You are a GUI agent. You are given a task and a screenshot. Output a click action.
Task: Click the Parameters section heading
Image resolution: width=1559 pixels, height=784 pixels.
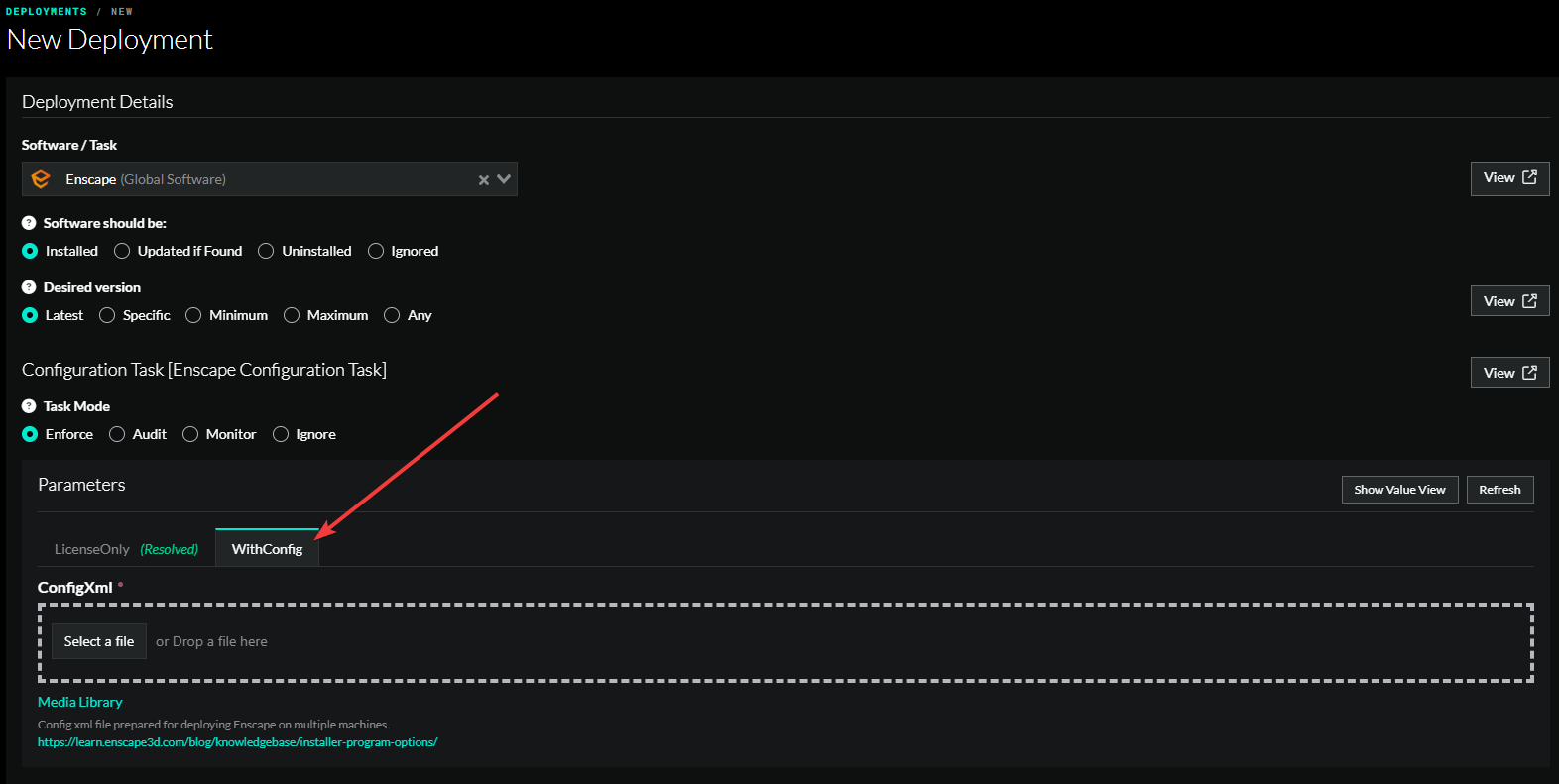(x=81, y=485)
